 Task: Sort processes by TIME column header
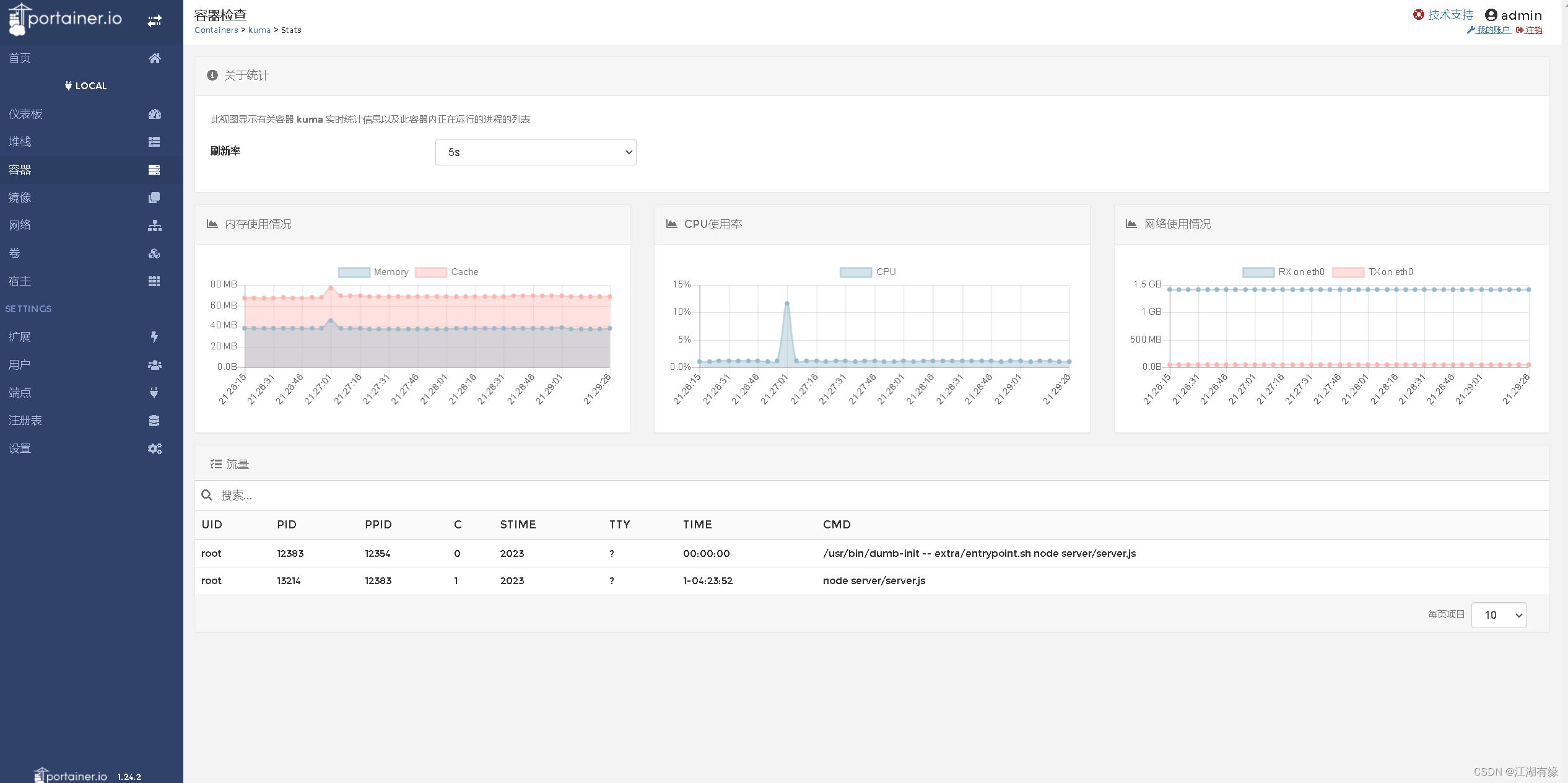tap(697, 525)
